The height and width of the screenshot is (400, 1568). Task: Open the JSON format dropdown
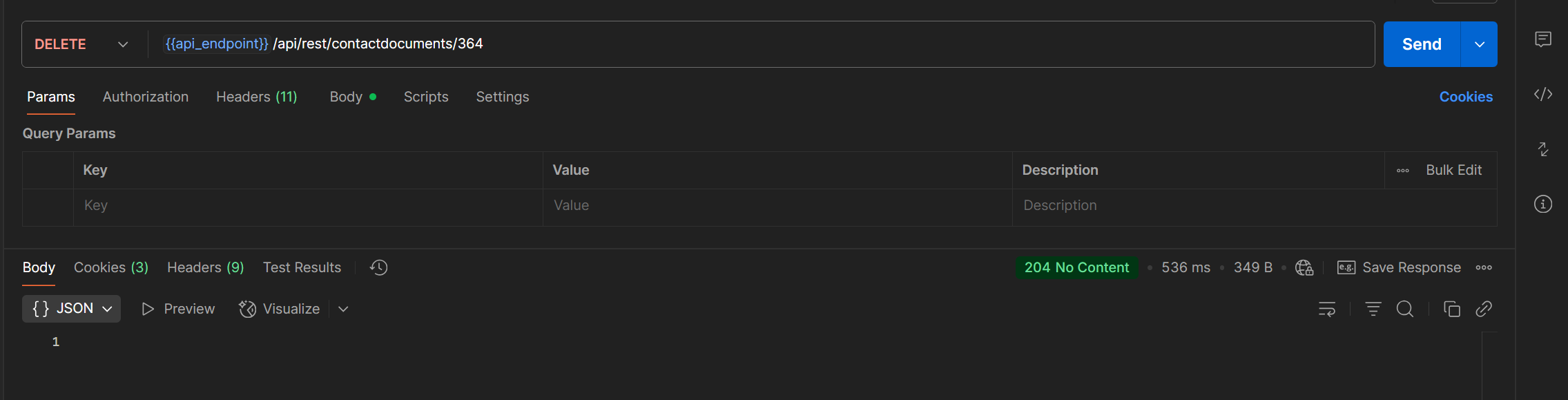[72, 309]
